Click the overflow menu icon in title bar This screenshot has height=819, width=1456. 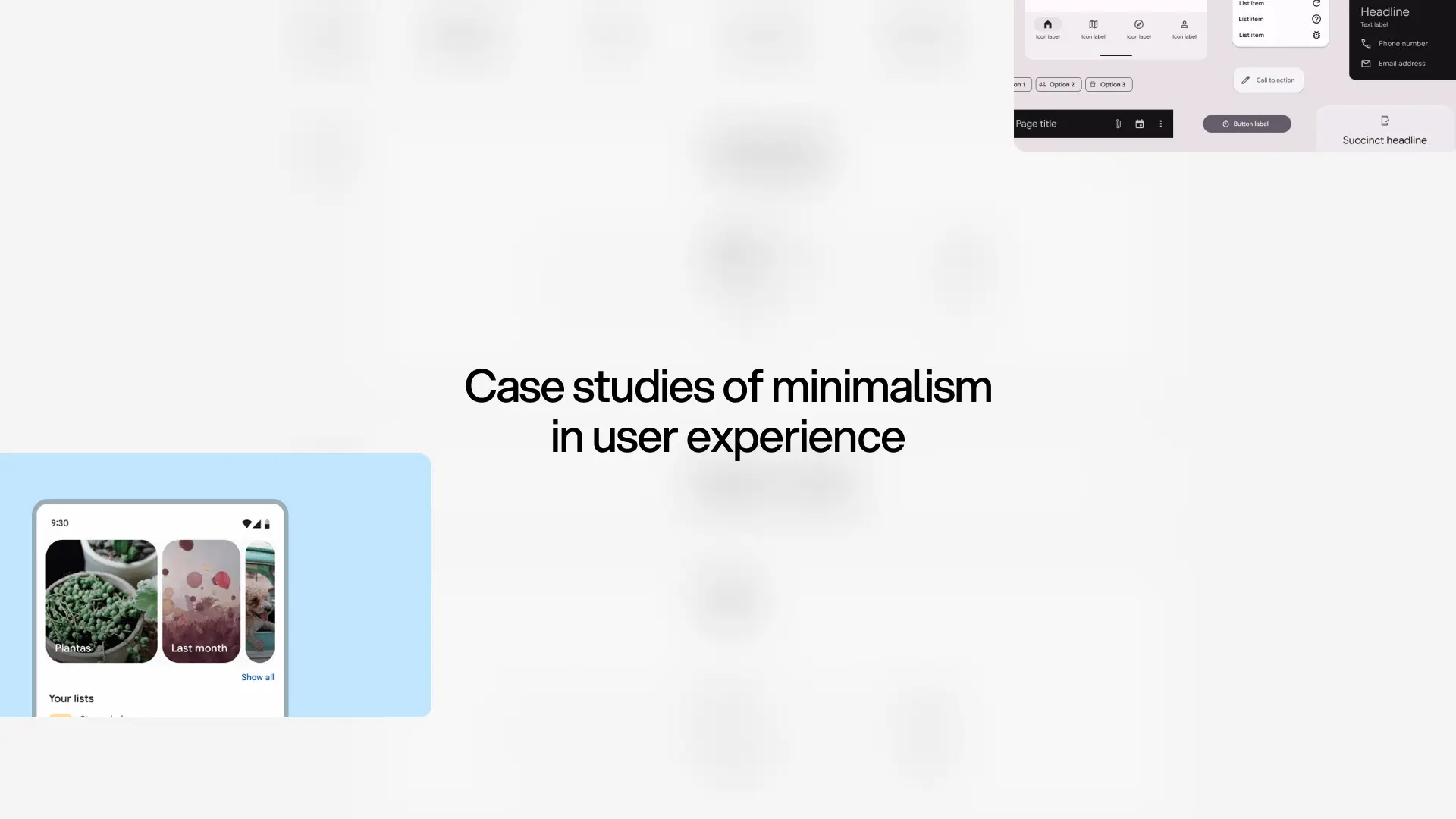[1161, 123]
